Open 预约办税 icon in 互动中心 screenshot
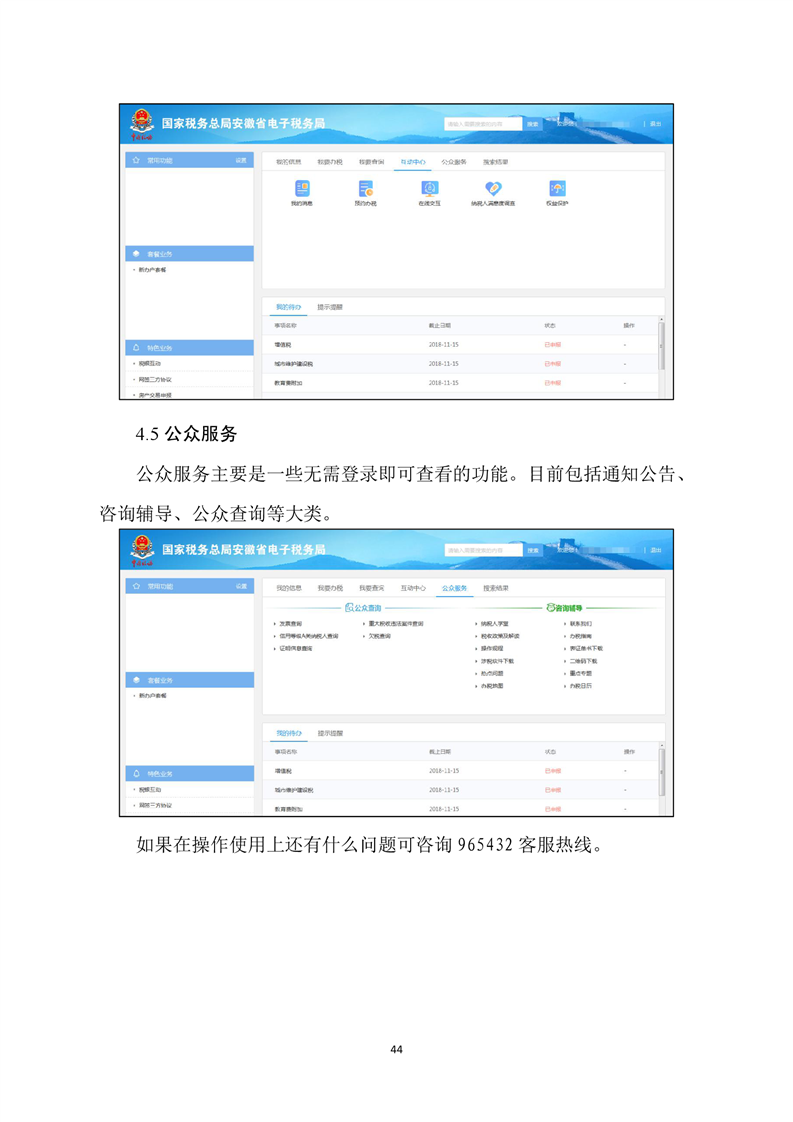793x1122 pixels. click(x=366, y=189)
